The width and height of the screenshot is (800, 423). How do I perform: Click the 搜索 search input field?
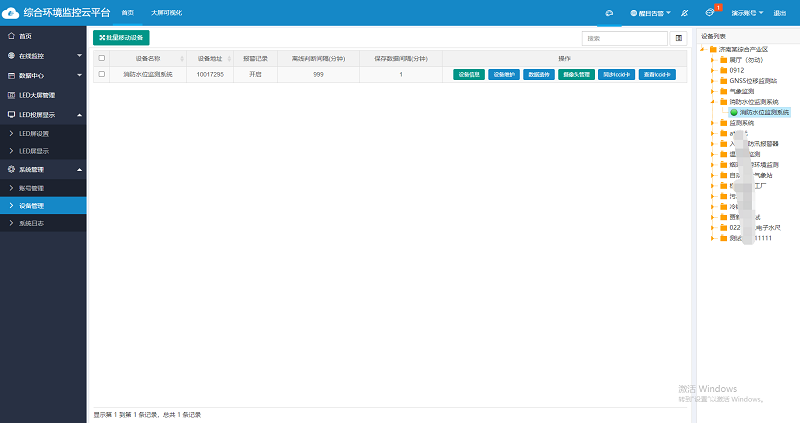[624, 38]
